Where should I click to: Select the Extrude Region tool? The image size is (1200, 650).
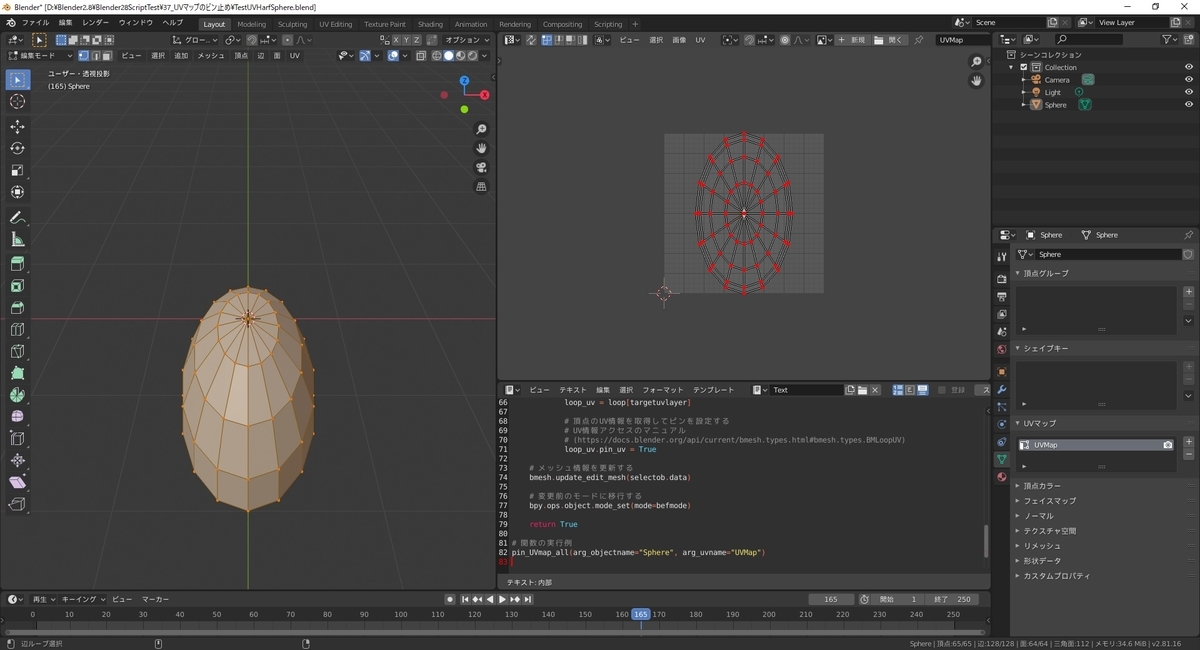pos(17,264)
